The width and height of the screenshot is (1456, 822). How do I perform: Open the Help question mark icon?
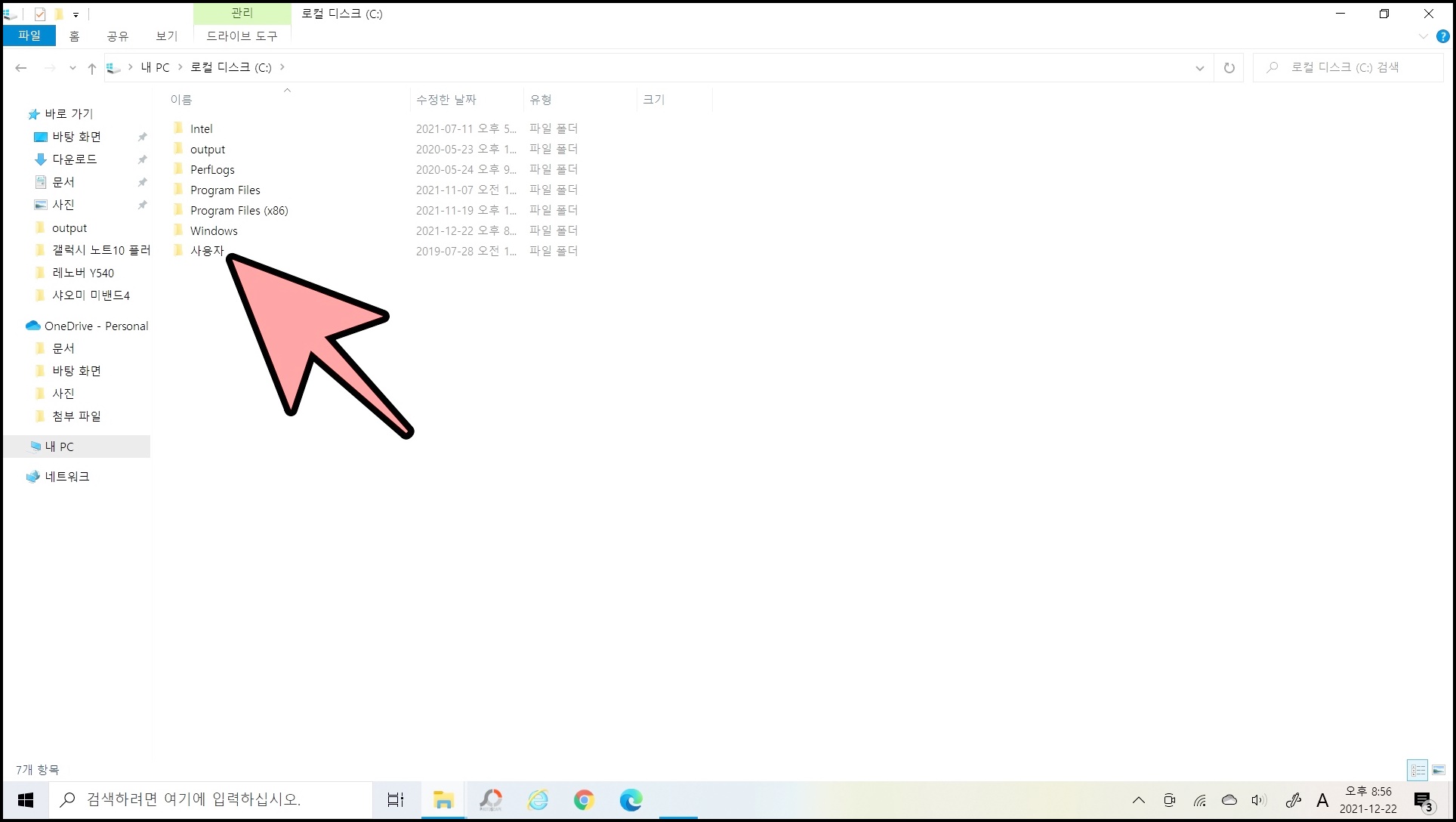1442,36
